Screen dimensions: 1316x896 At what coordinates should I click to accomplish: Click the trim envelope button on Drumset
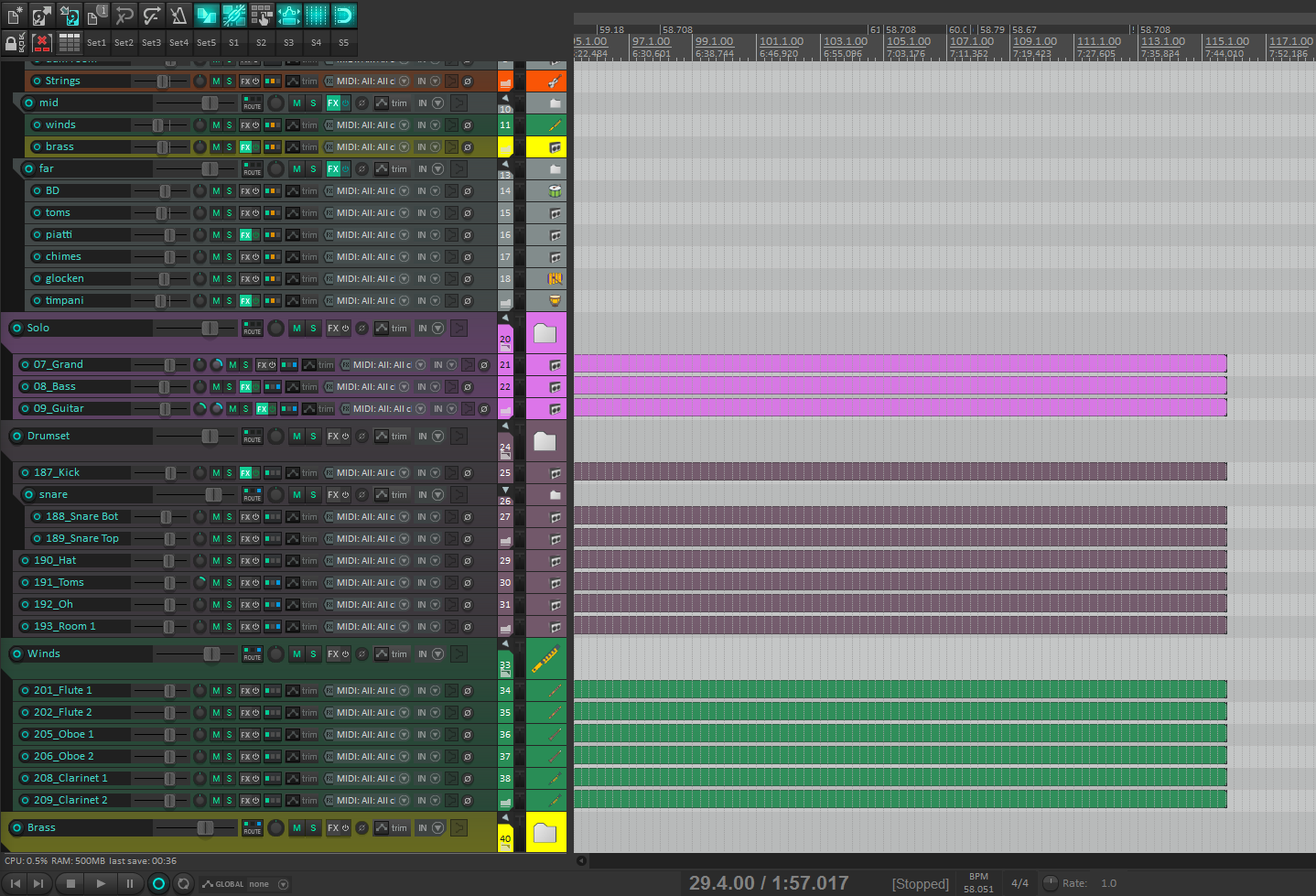392,437
